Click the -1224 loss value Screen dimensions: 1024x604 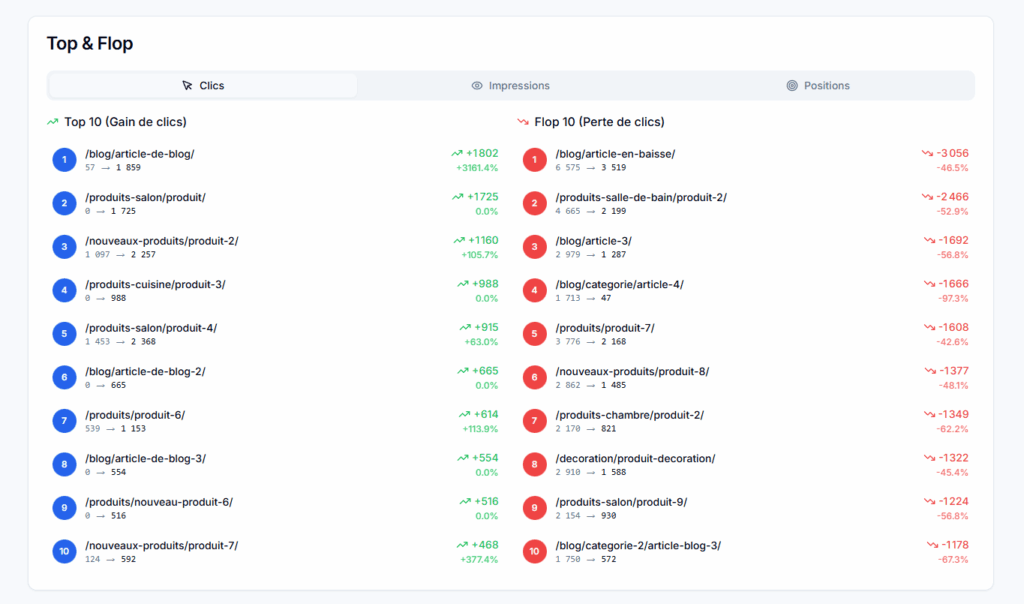[x=954, y=501]
